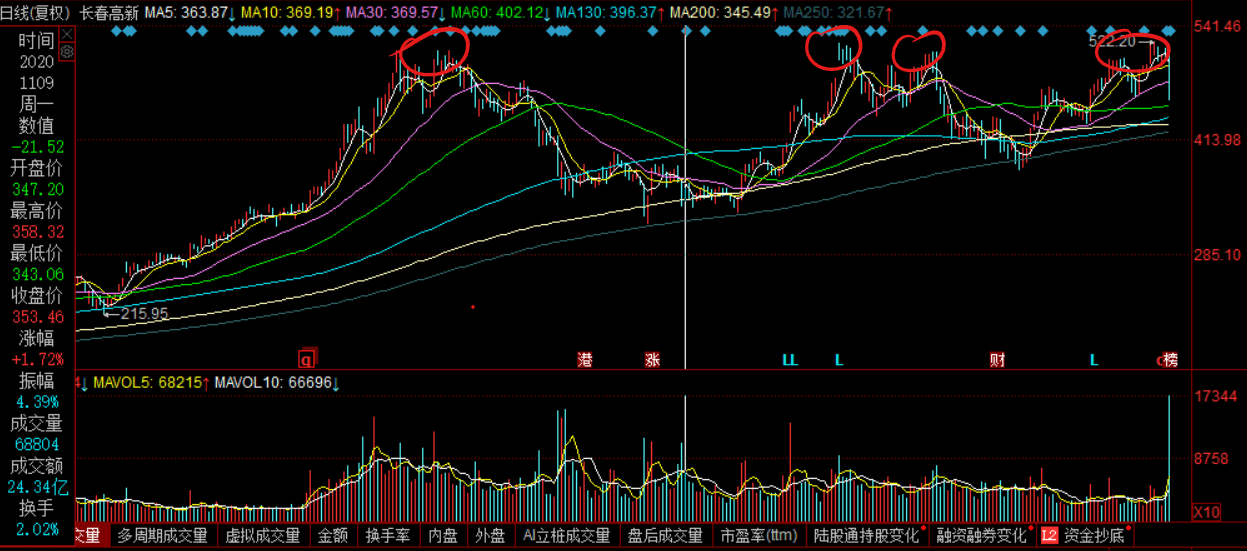Click the red '榜' marker icon
This screenshot has height=551, width=1247.
[1170, 360]
